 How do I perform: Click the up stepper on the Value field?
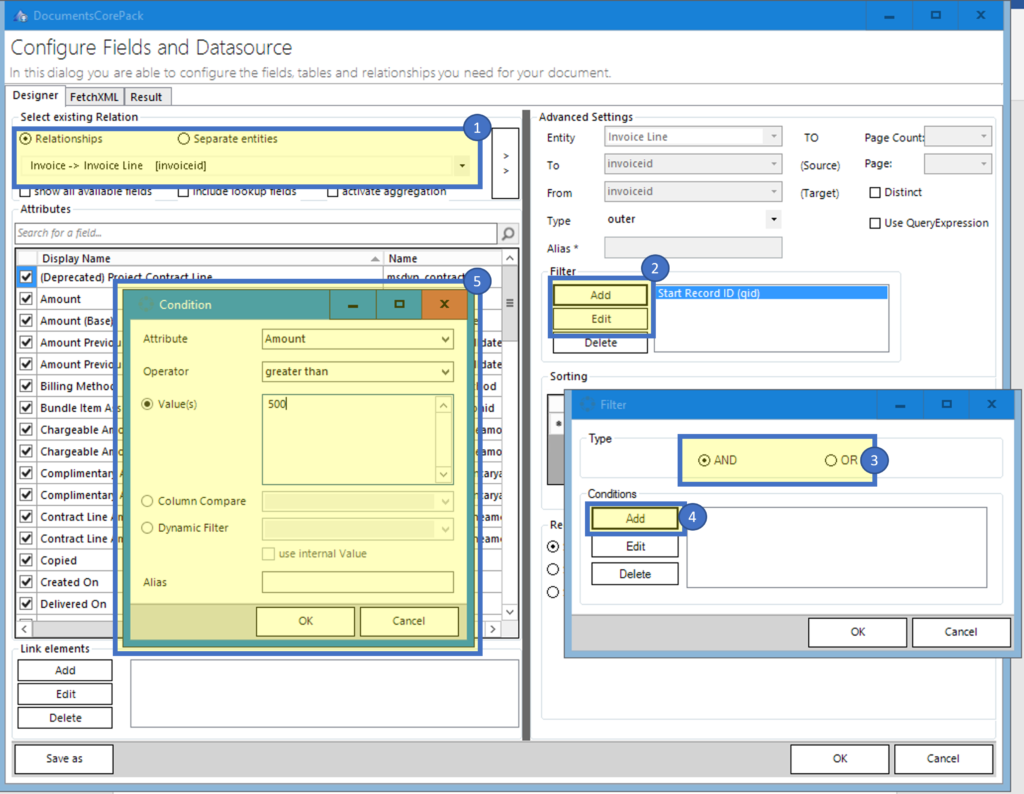coord(443,405)
